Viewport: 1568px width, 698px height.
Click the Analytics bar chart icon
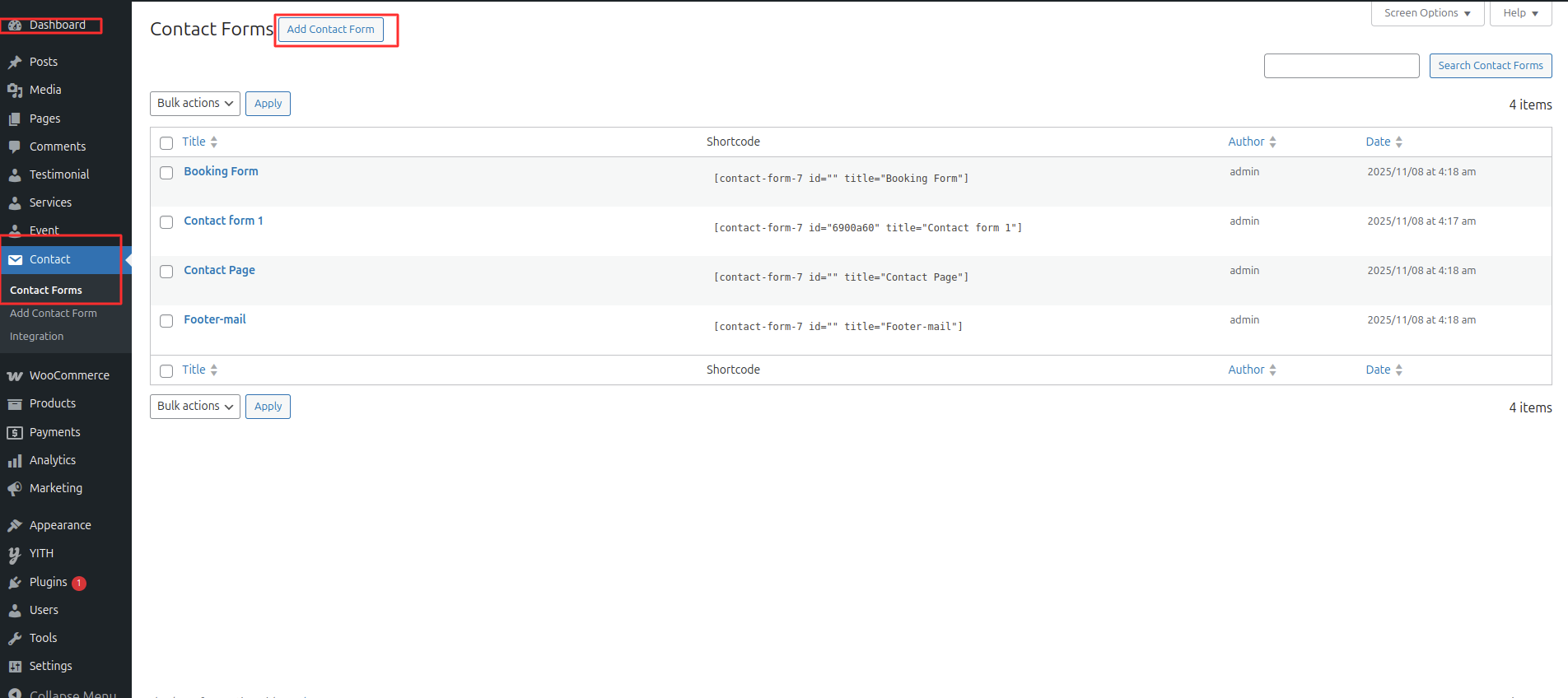pyautogui.click(x=15, y=460)
